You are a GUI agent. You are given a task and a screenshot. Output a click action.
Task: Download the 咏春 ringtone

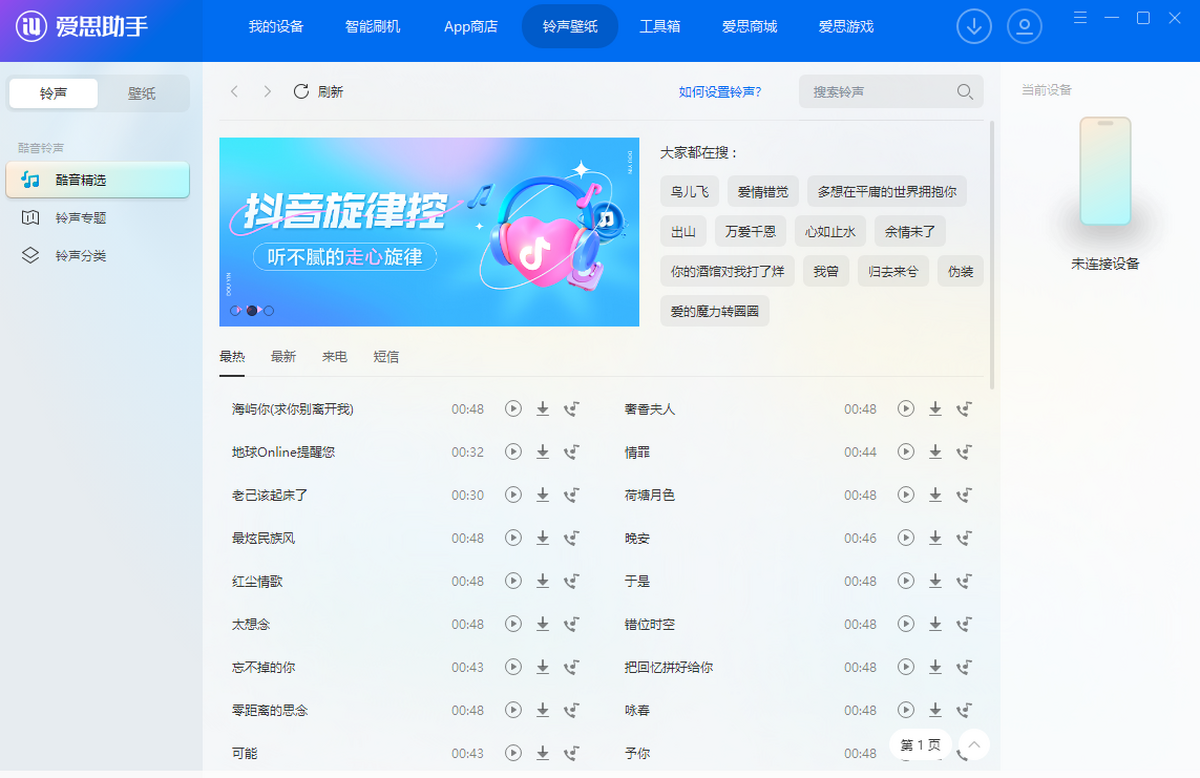coord(936,710)
